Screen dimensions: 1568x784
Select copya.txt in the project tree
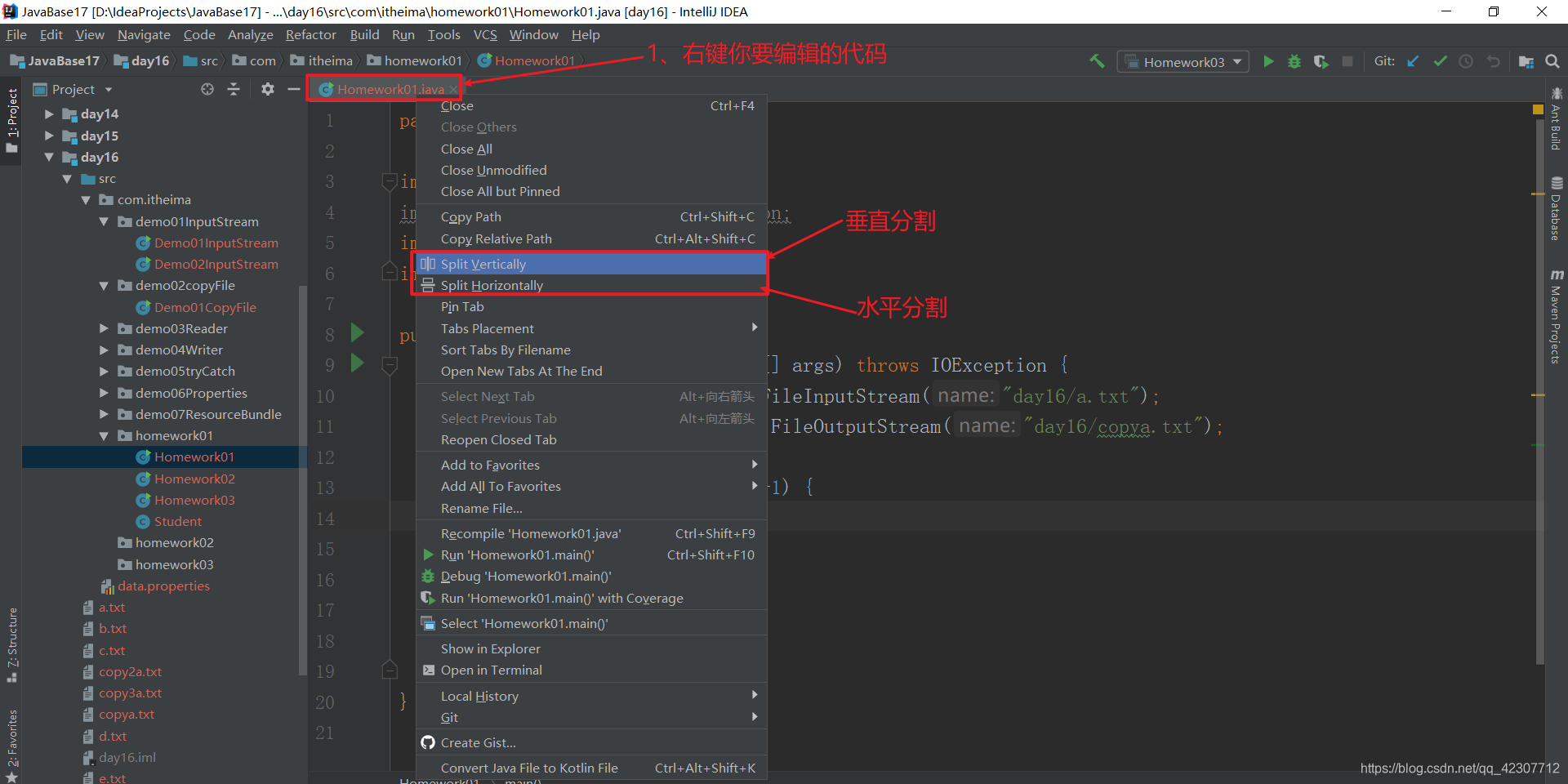[x=127, y=714]
